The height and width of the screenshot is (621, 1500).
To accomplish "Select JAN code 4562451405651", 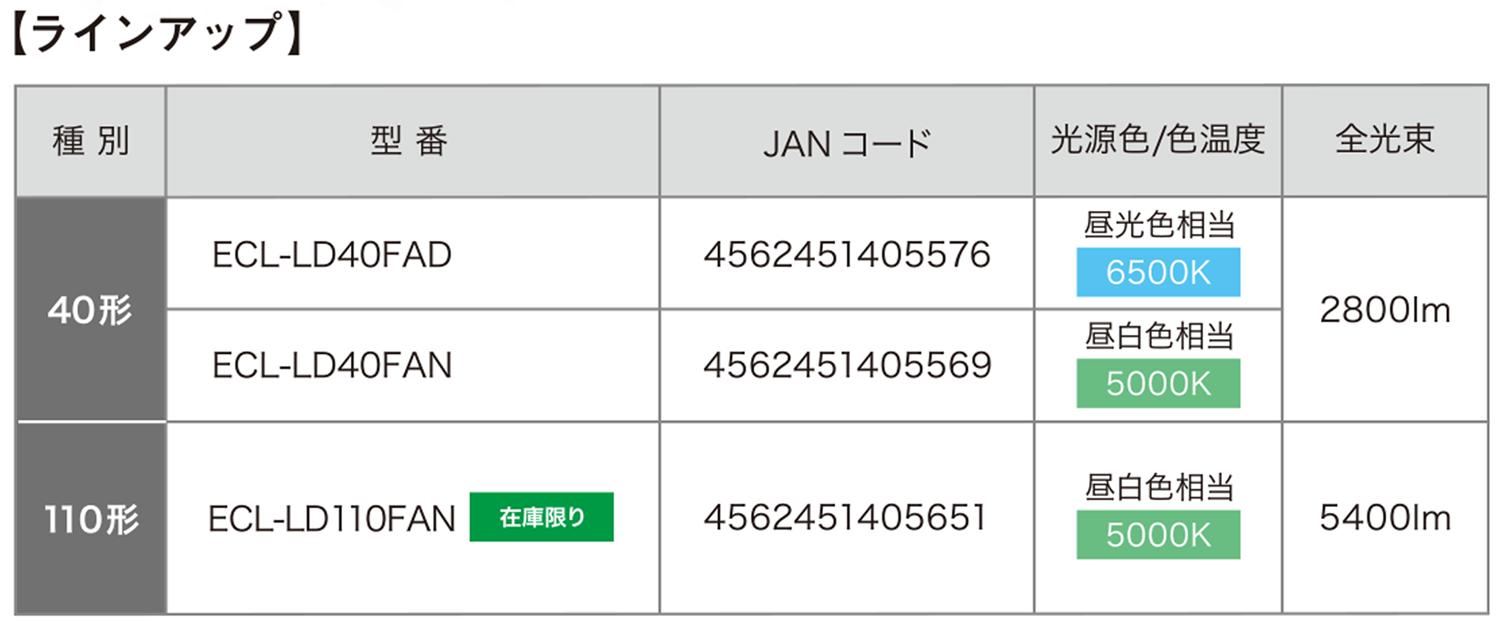I will tap(845, 517).
